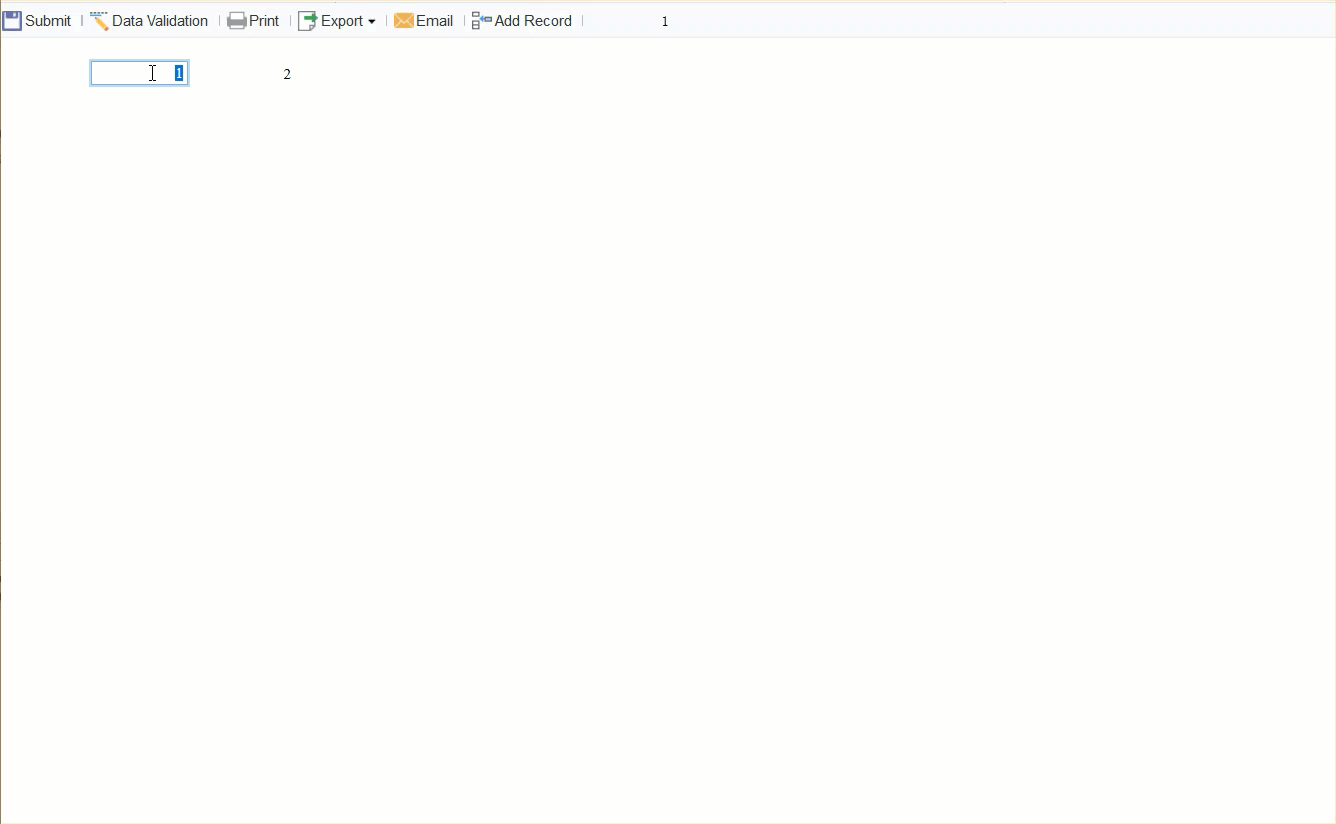Click the Data Validation label
Viewport: 1336px width, 824px height.
pyautogui.click(x=160, y=20)
